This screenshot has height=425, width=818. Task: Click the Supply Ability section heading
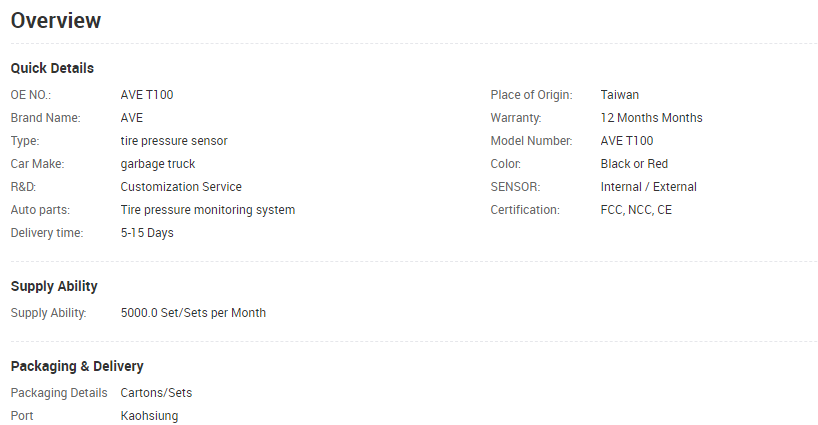click(x=54, y=286)
